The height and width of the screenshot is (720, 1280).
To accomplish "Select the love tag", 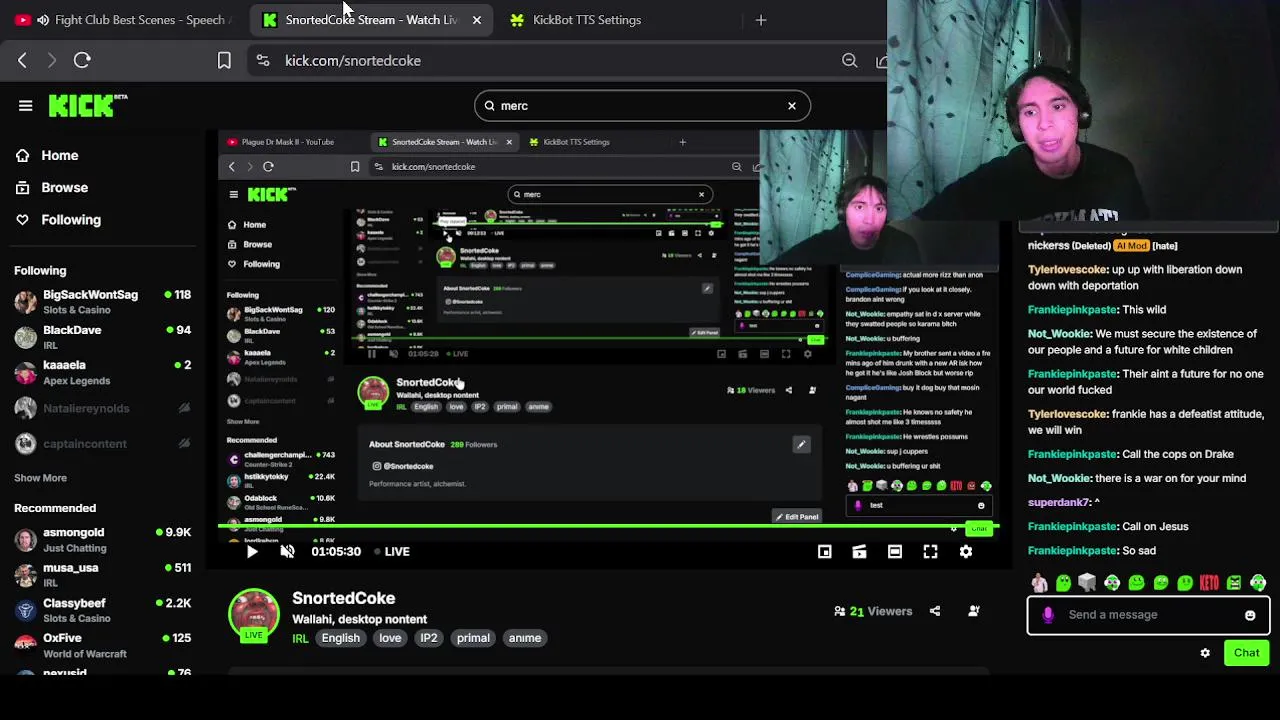I will (390, 638).
